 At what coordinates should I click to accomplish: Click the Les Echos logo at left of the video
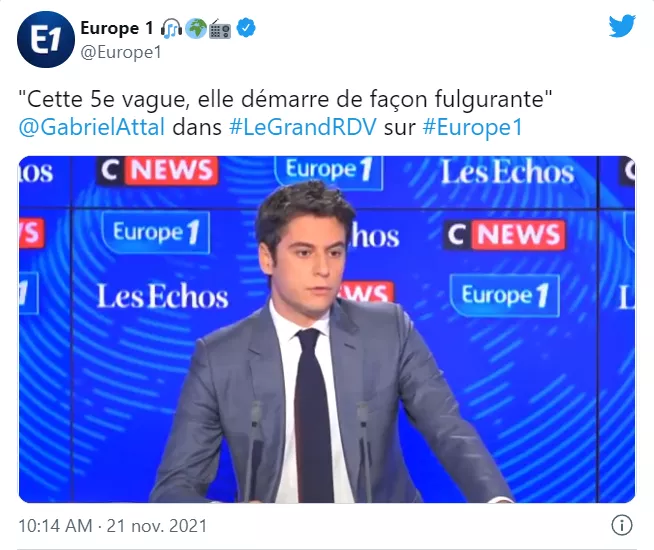coord(162,296)
